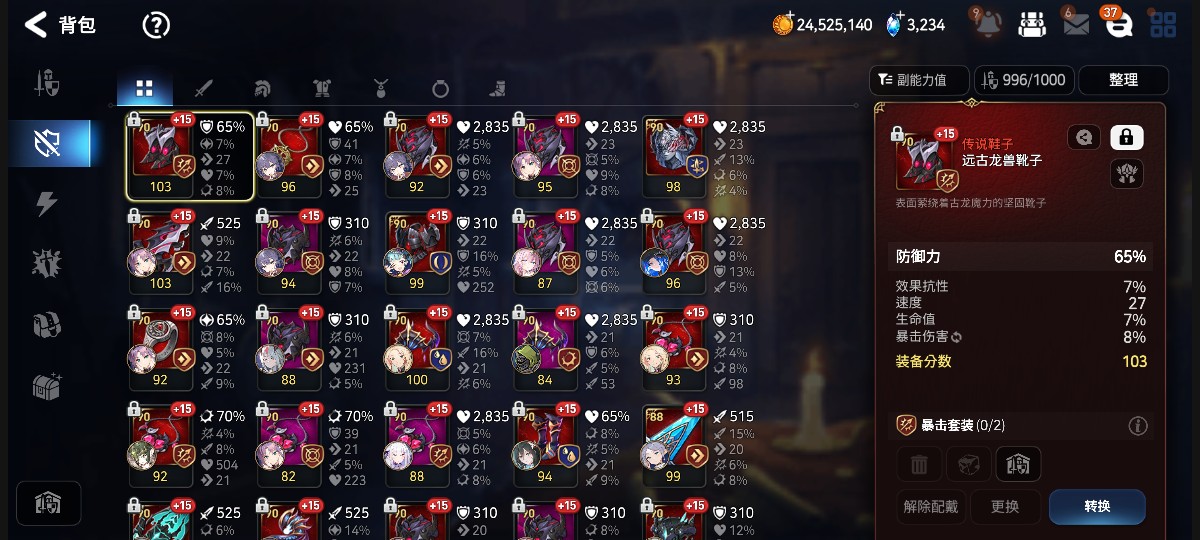
Task: Open the help question mark icon
Action: (x=156, y=25)
